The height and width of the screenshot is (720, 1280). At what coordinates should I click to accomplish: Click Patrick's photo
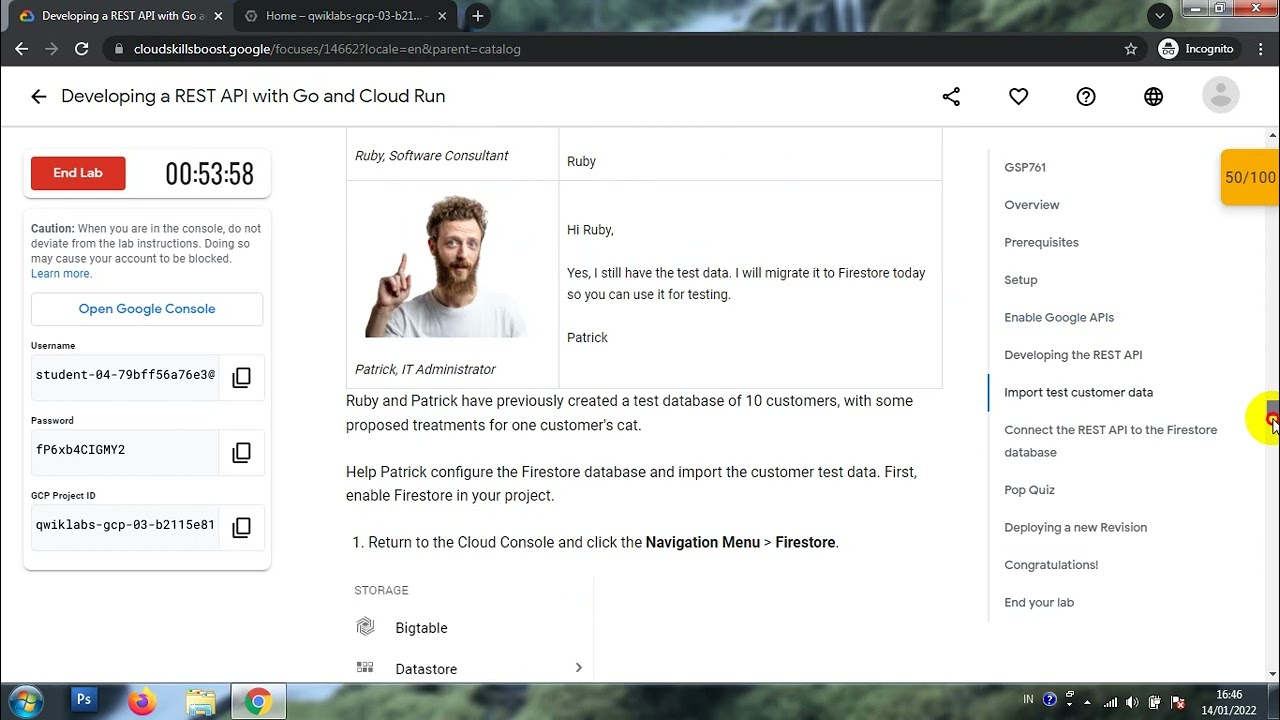446,266
